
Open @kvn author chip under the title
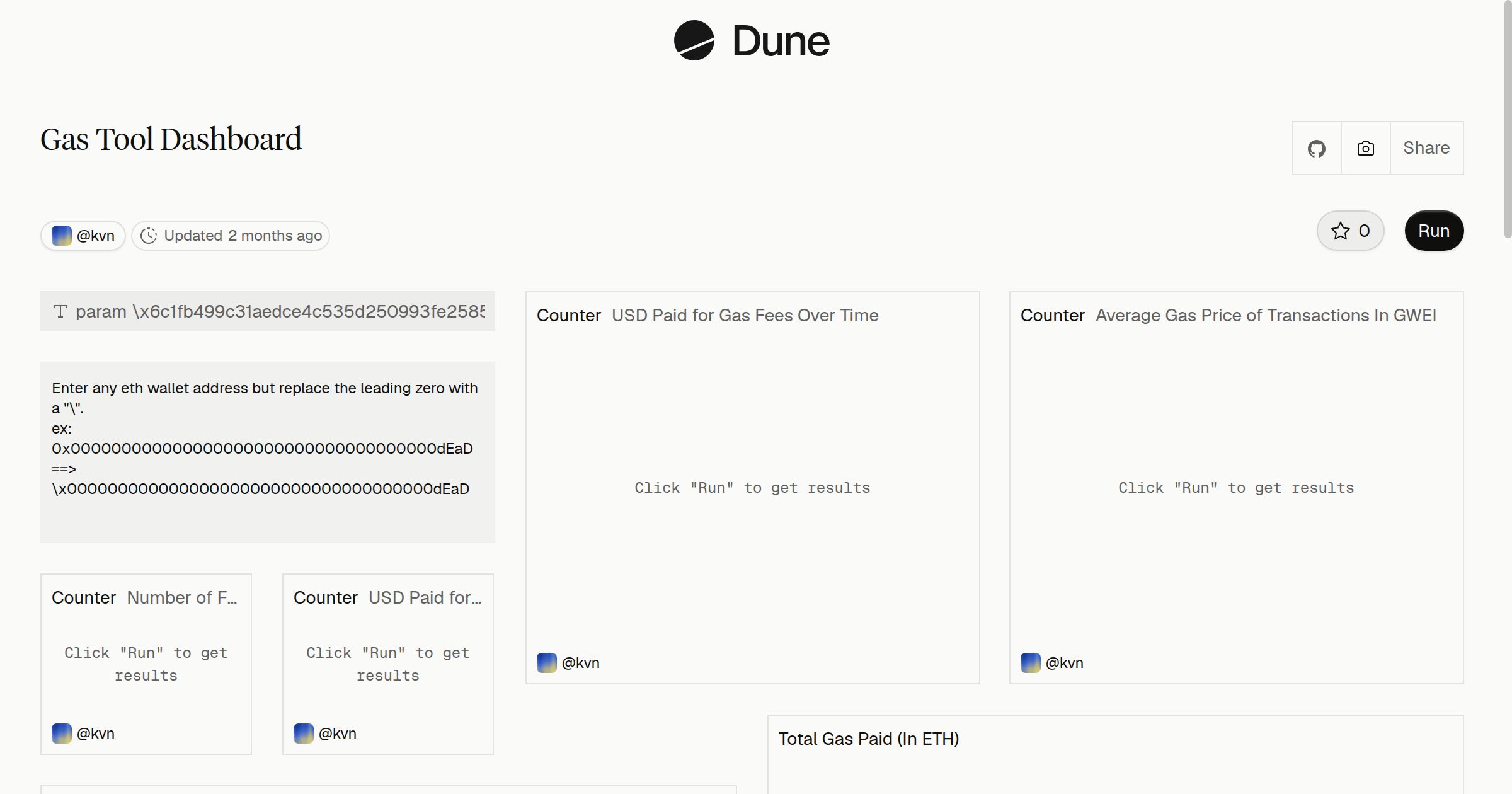tap(83, 236)
